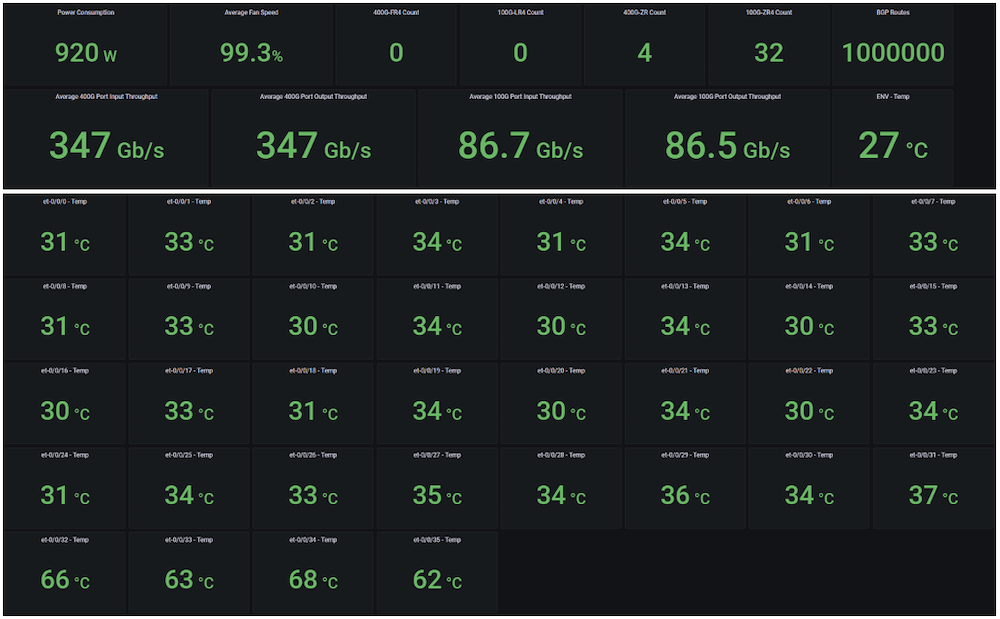Open the et-0/0/6 - Temp panel title

[x=809, y=201]
